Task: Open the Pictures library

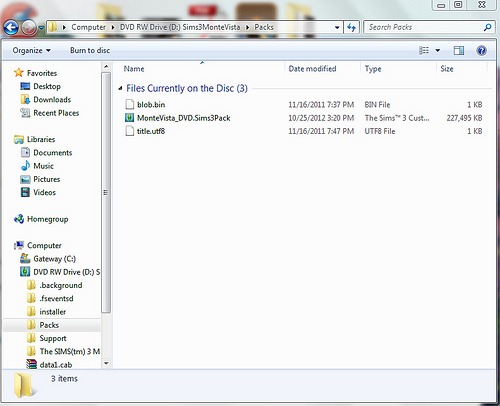Action: coord(47,179)
